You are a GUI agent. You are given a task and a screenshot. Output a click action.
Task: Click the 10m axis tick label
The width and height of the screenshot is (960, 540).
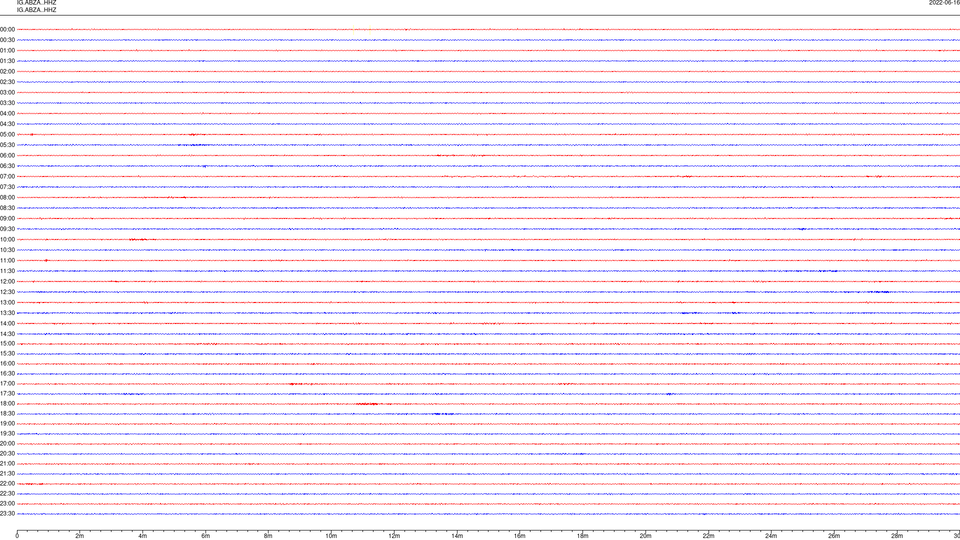331,536
